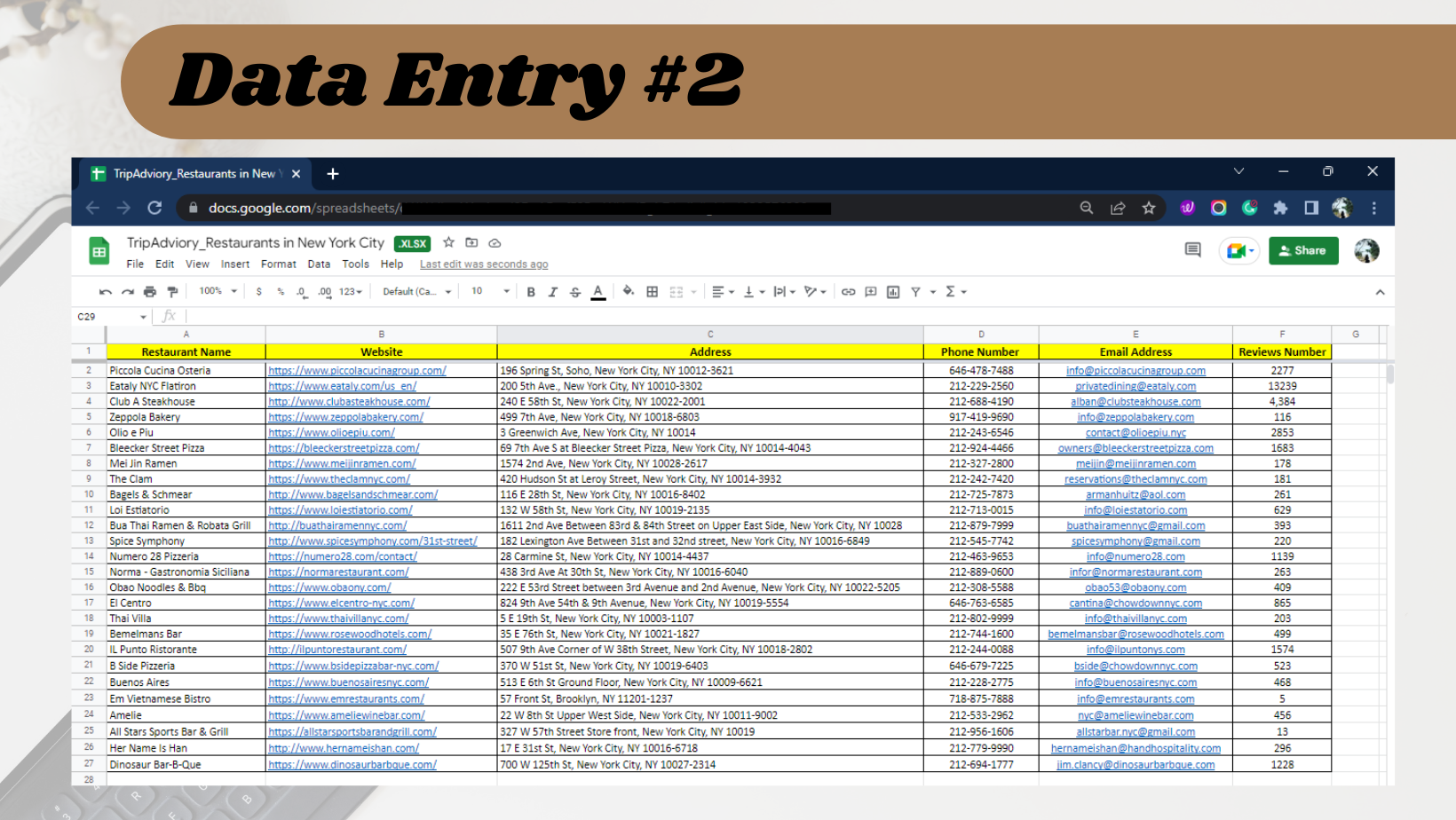The width and height of the screenshot is (1456, 820).
Task: Click the merge cells icon
Action: coord(677,291)
